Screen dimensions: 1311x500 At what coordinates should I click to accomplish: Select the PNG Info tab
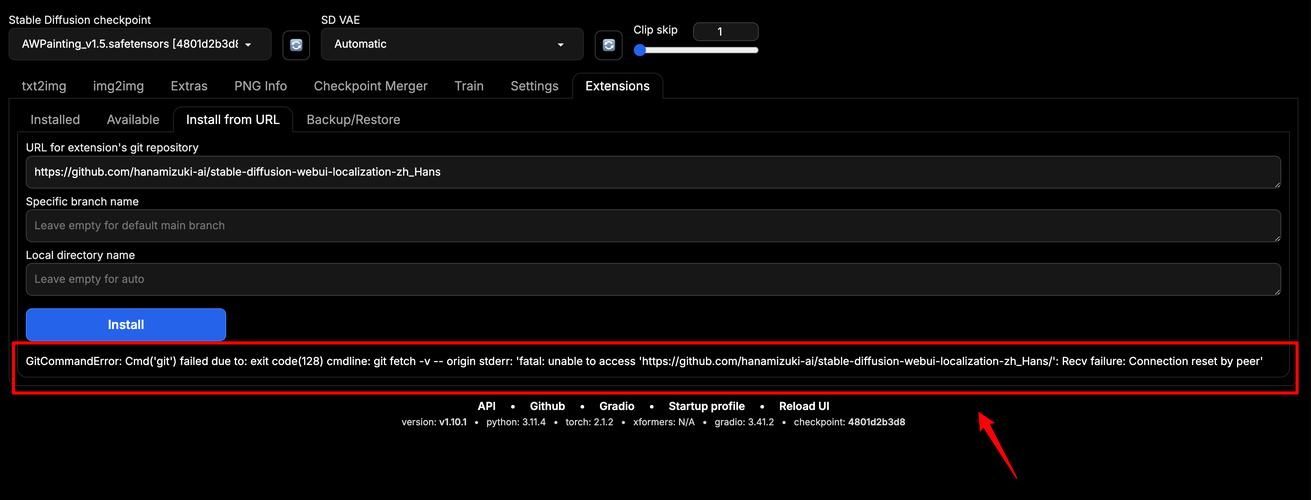pos(261,86)
